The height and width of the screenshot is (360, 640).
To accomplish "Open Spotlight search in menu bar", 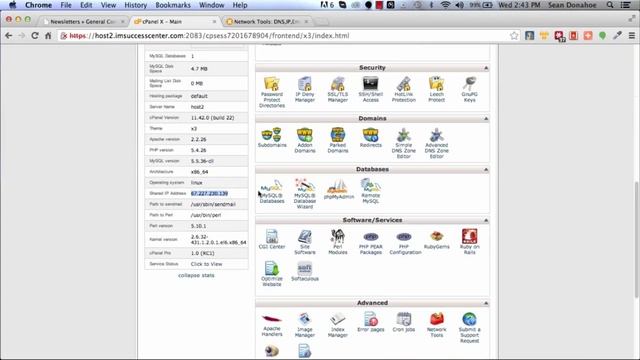I will pyautogui.click(x=610, y=5).
